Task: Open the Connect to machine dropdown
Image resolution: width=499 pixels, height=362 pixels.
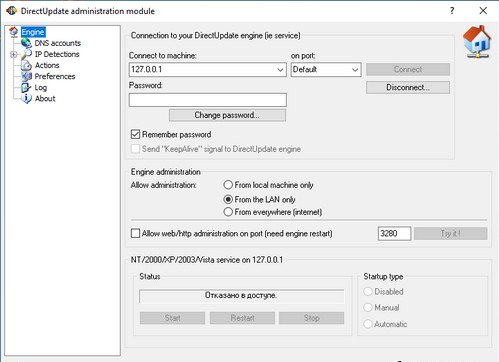Action: 280,70
